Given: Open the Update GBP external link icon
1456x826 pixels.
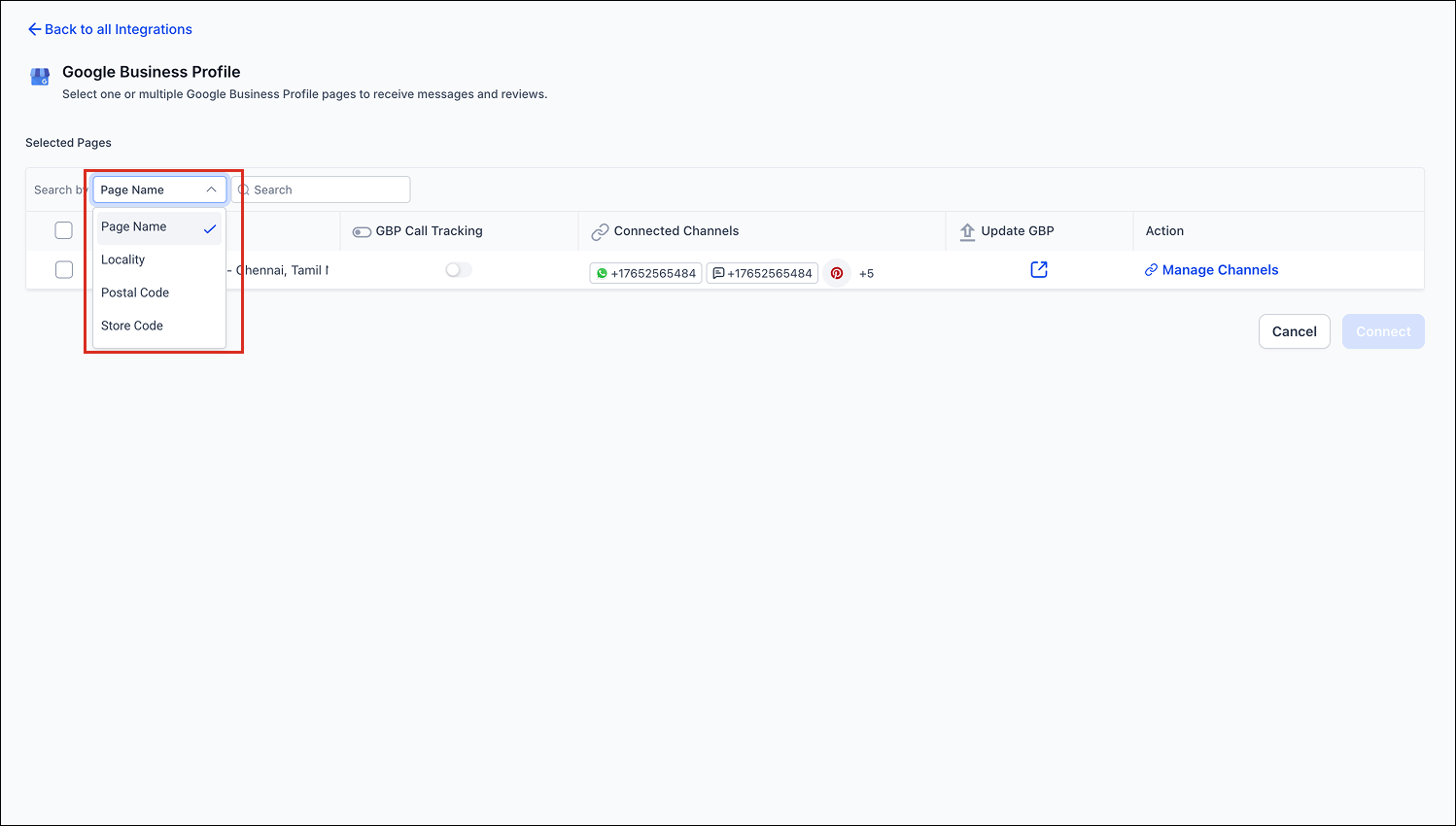Looking at the screenshot, I should coord(1039,269).
